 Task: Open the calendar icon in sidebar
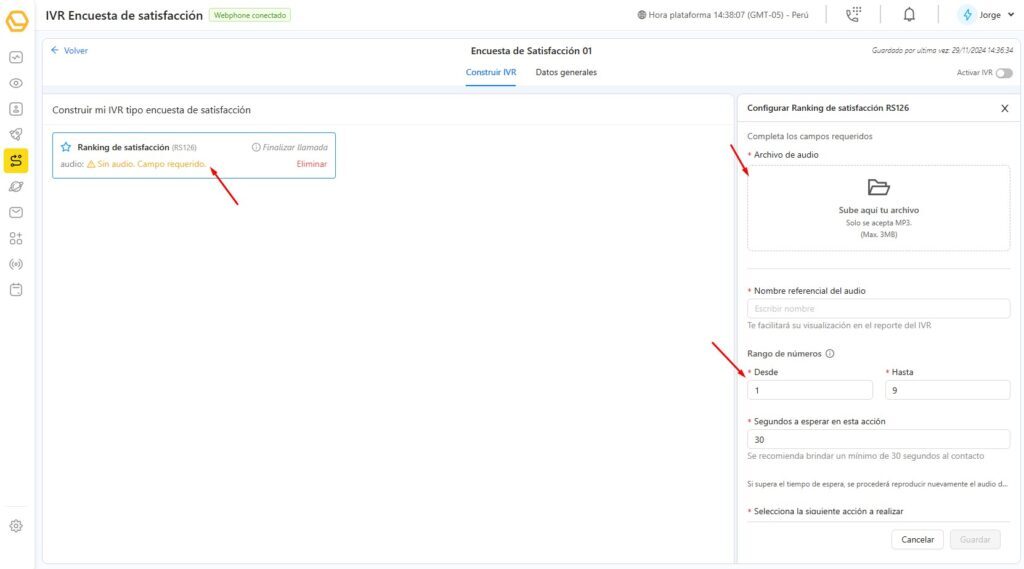click(x=16, y=290)
